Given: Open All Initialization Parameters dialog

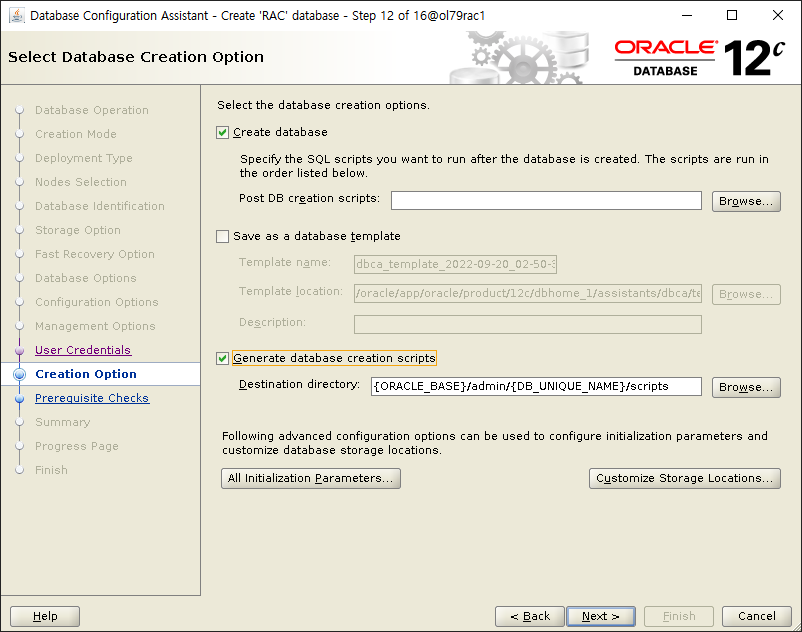Looking at the screenshot, I should coord(310,478).
